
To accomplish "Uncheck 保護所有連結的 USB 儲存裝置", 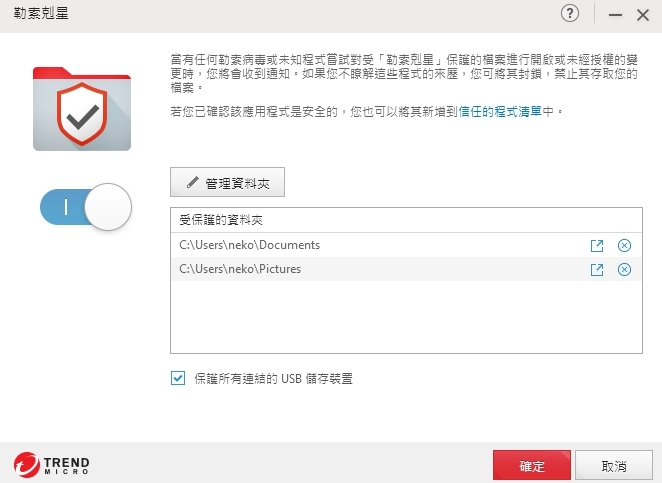I will coord(178,378).
